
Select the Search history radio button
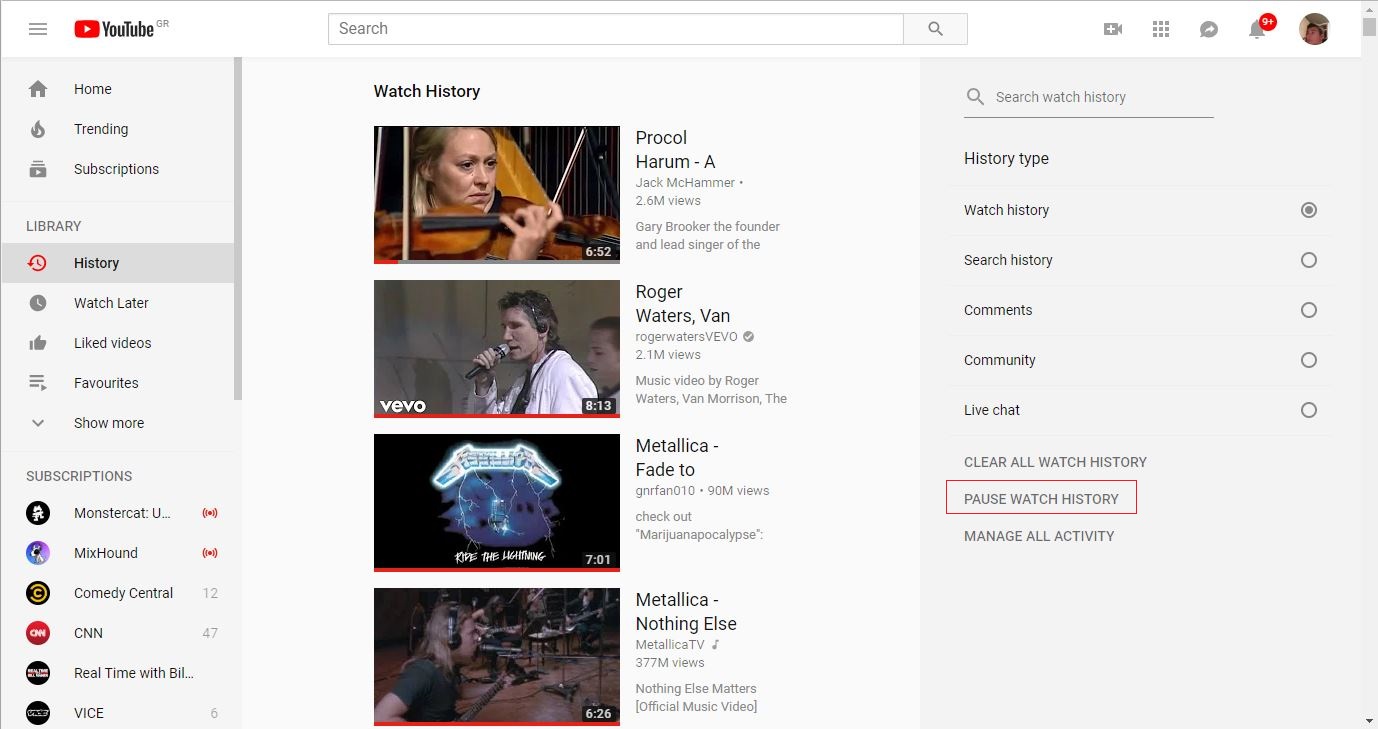1309,260
